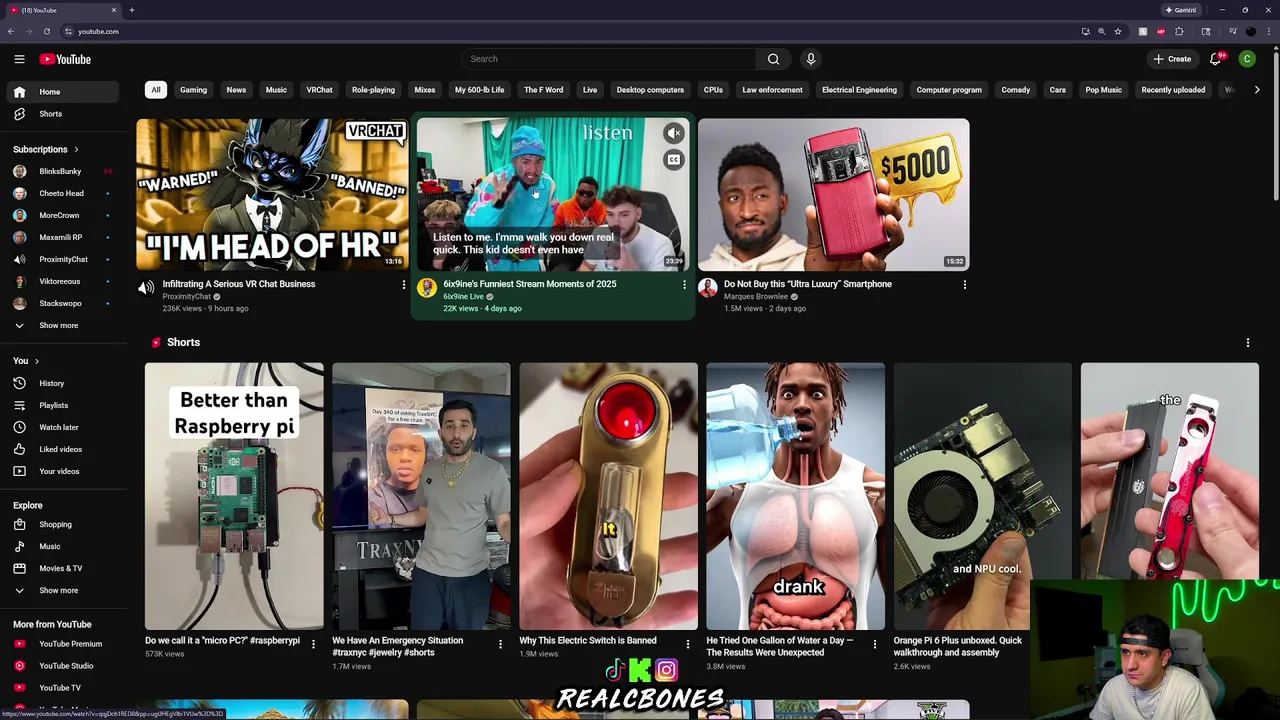
Task: Toggle captions on 6ix9ine video preview
Action: (x=674, y=160)
